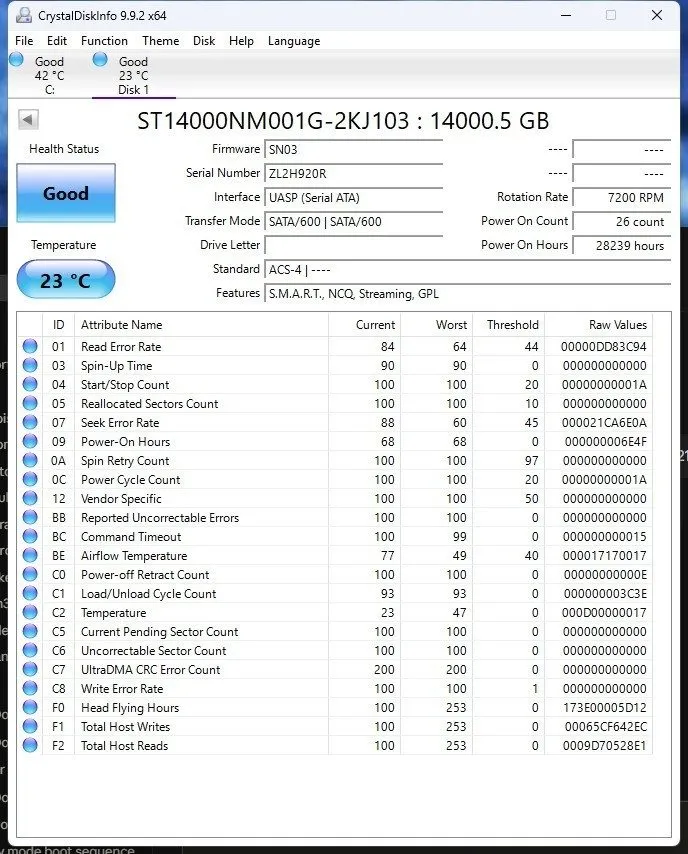
Task: Open the File menu
Action: click(x=24, y=41)
